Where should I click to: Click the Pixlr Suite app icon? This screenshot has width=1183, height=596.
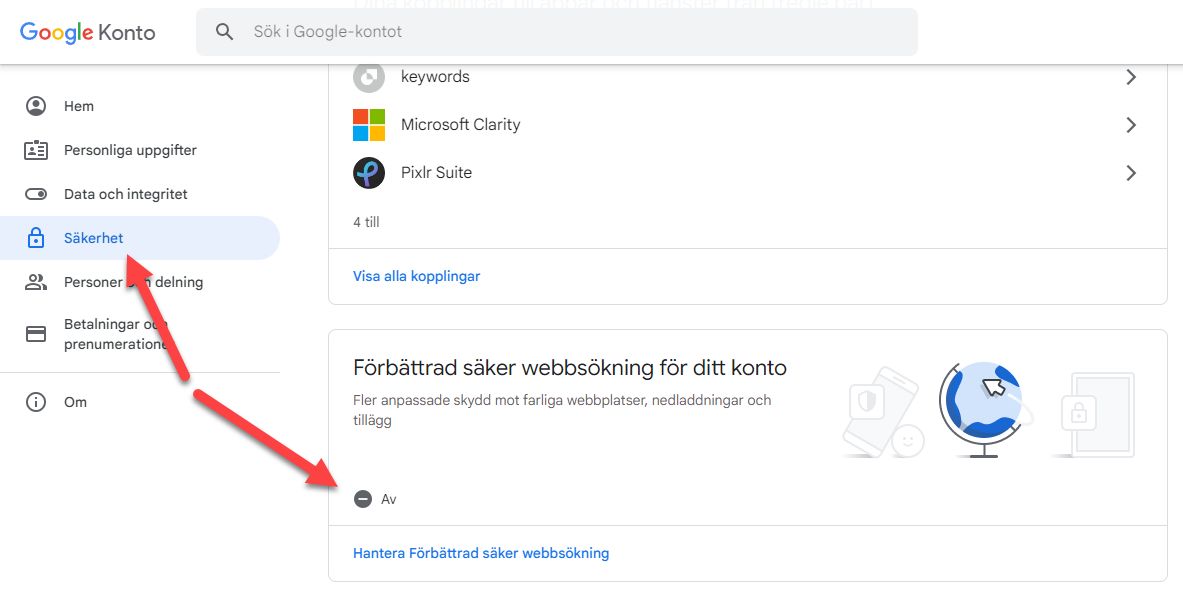click(369, 172)
